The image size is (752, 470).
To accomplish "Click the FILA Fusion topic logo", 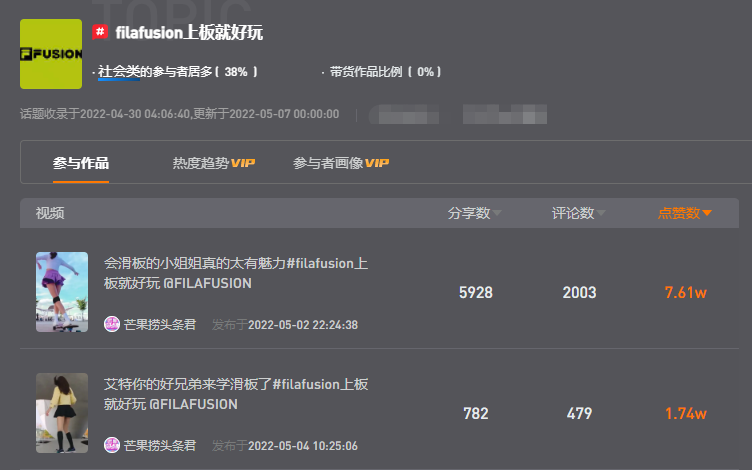I will [x=51, y=54].
